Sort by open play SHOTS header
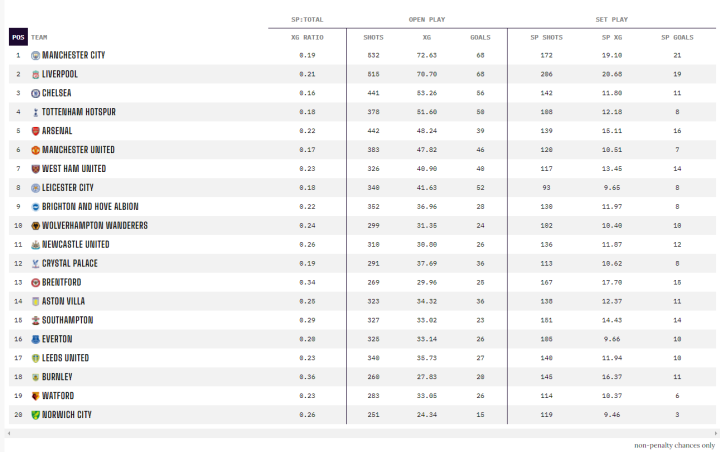The image size is (720, 452). (x=373, y=37)
